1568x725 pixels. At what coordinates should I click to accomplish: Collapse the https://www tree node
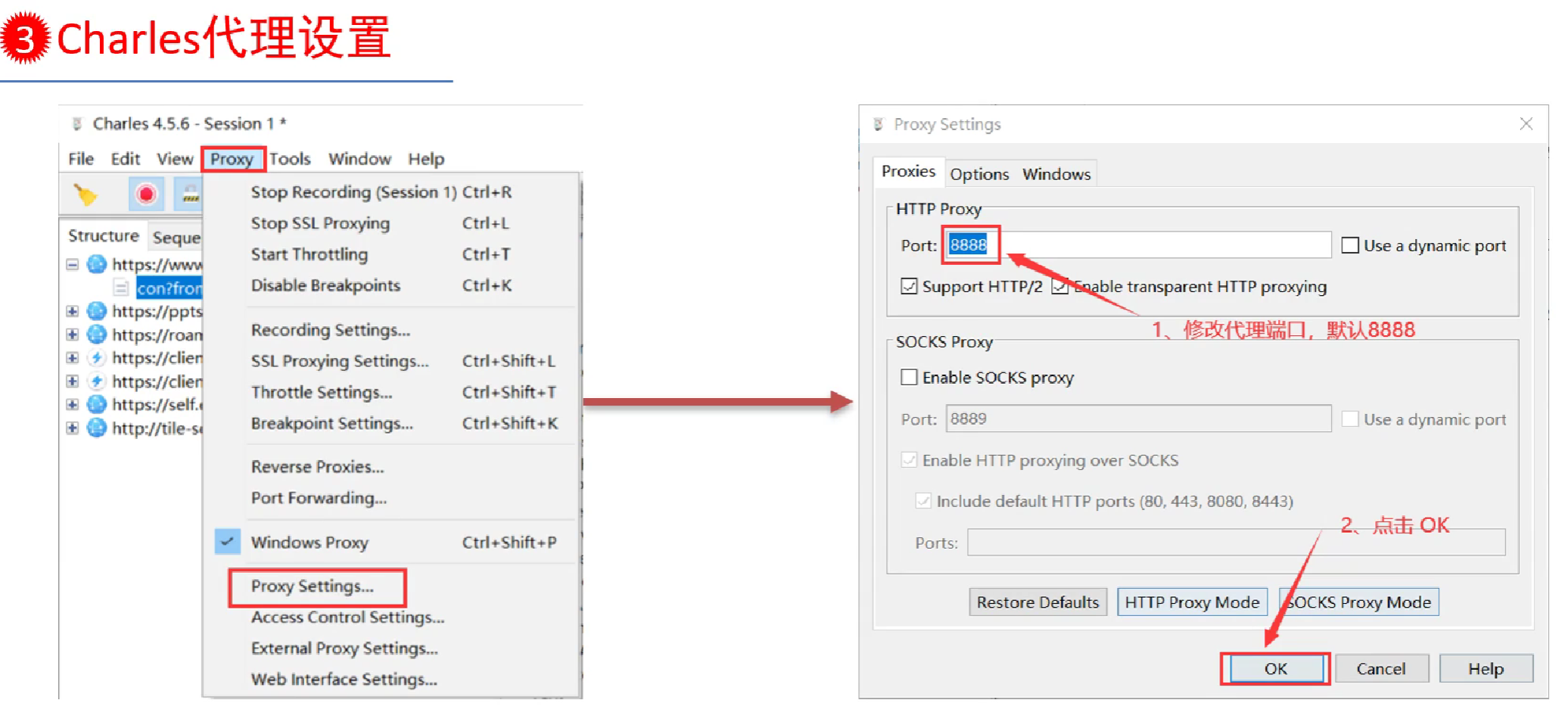(x=73, y=264)
